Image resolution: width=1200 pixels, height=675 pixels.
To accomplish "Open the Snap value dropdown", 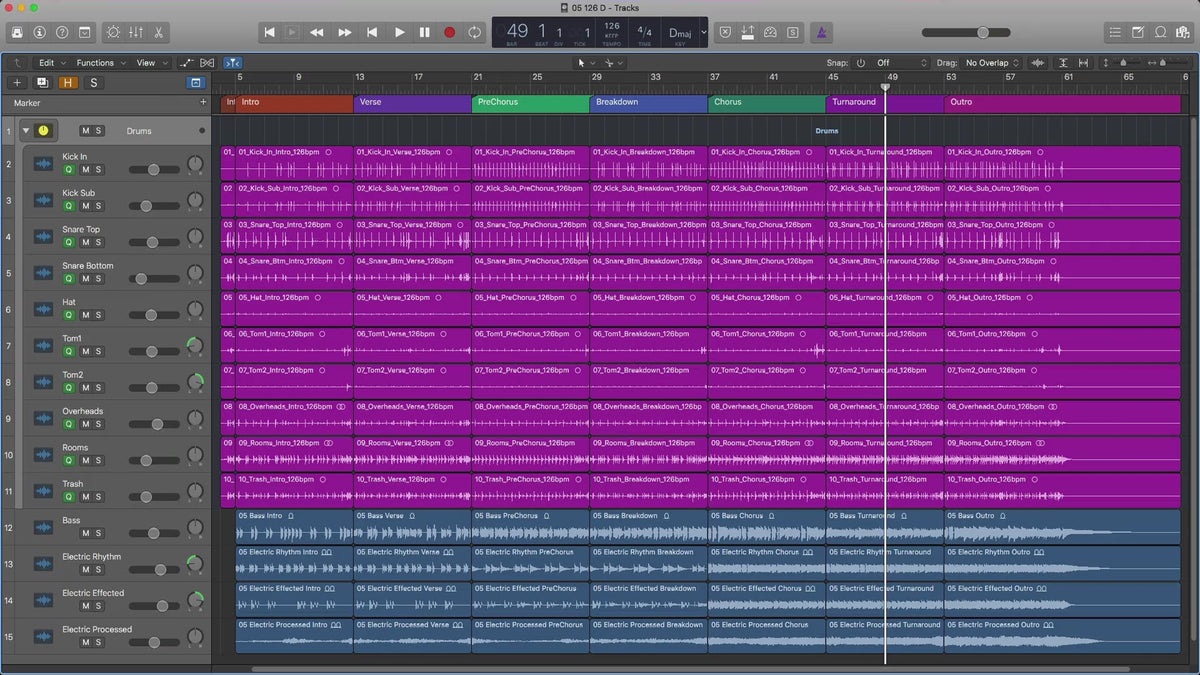I will [x=898, y=63].
